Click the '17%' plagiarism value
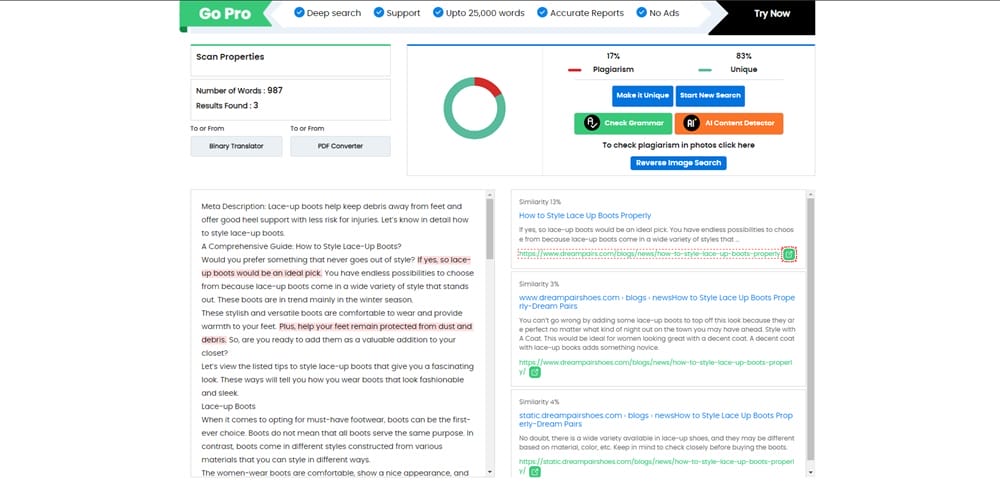Screen dimensions: 1000x481 [613, 56]
